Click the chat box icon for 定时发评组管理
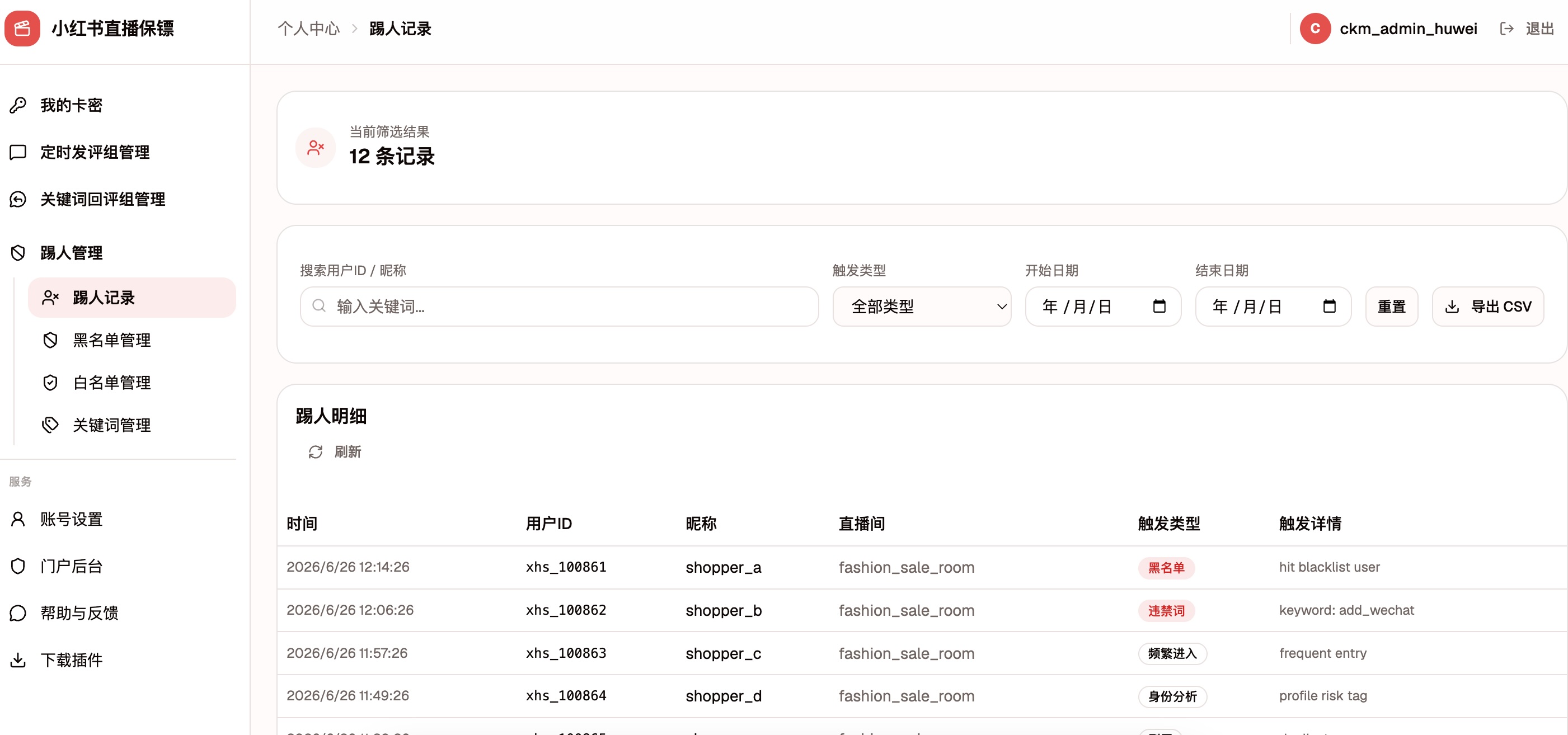1568x735 pixels. point(18,152)
